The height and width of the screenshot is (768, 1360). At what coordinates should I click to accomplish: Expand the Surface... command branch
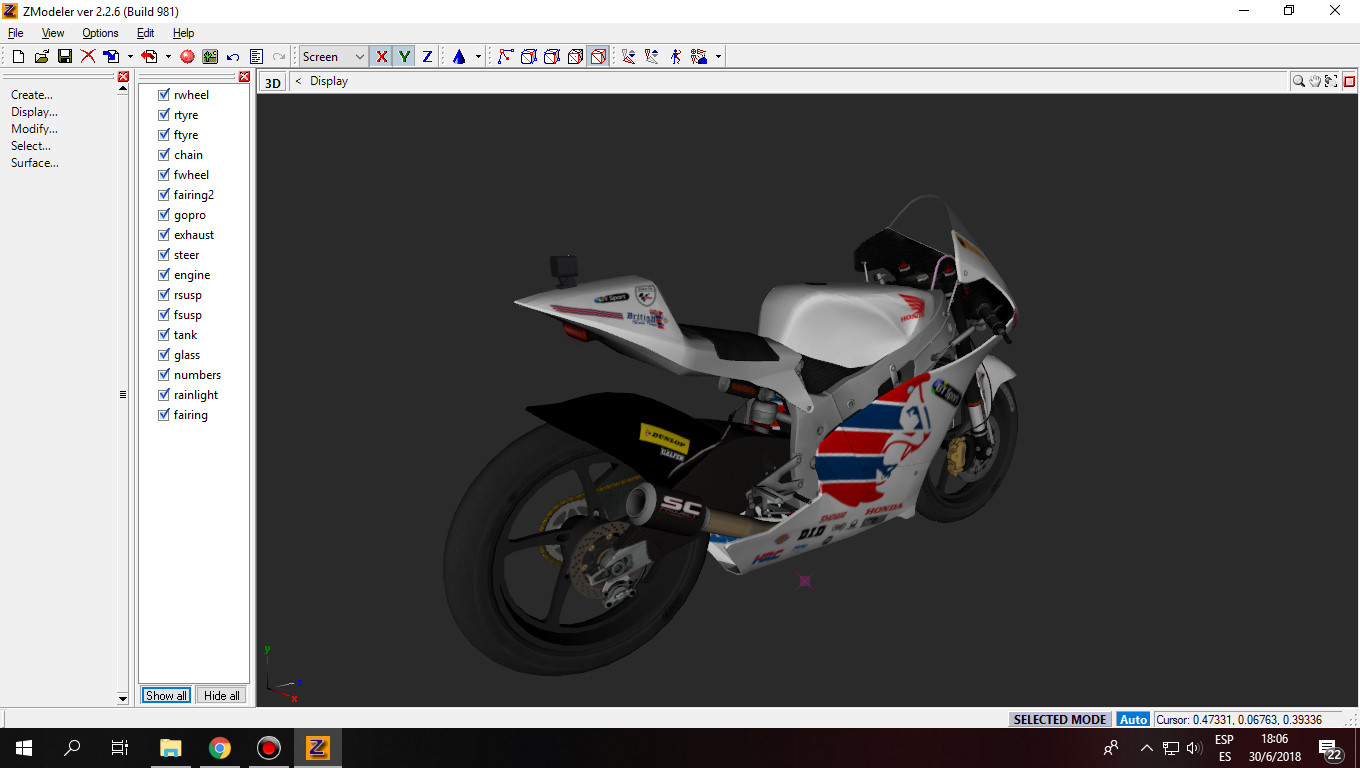click(35, 163)
